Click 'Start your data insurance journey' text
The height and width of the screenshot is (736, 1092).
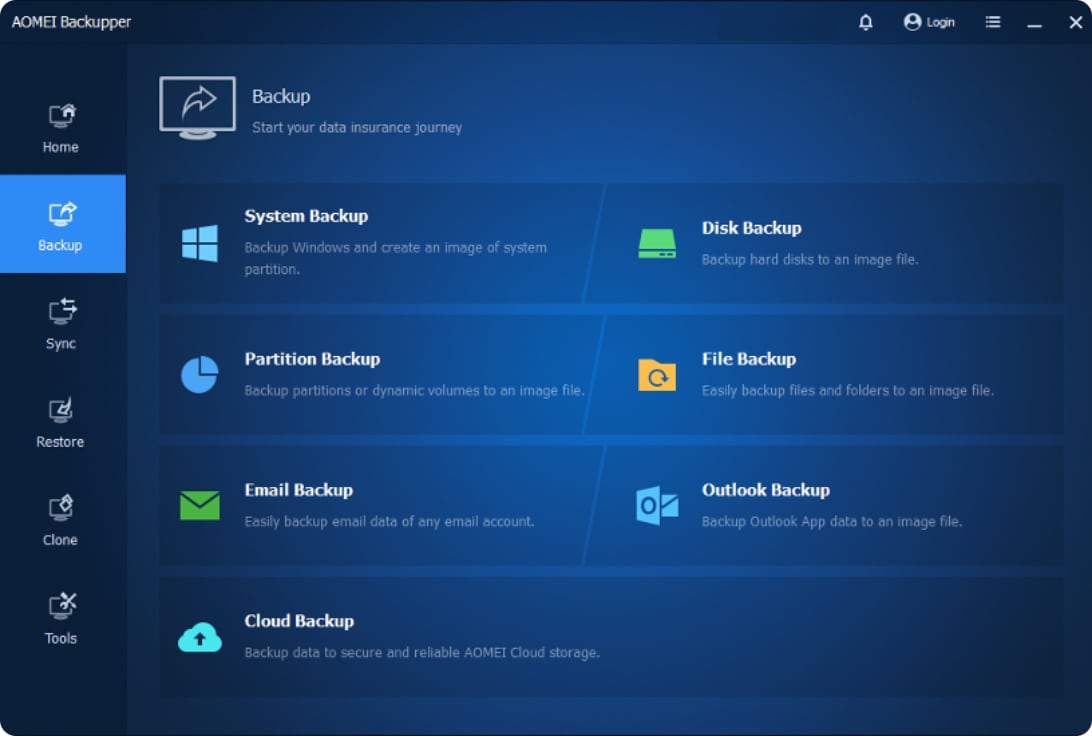pyautogui.click(x=357, y=127)
